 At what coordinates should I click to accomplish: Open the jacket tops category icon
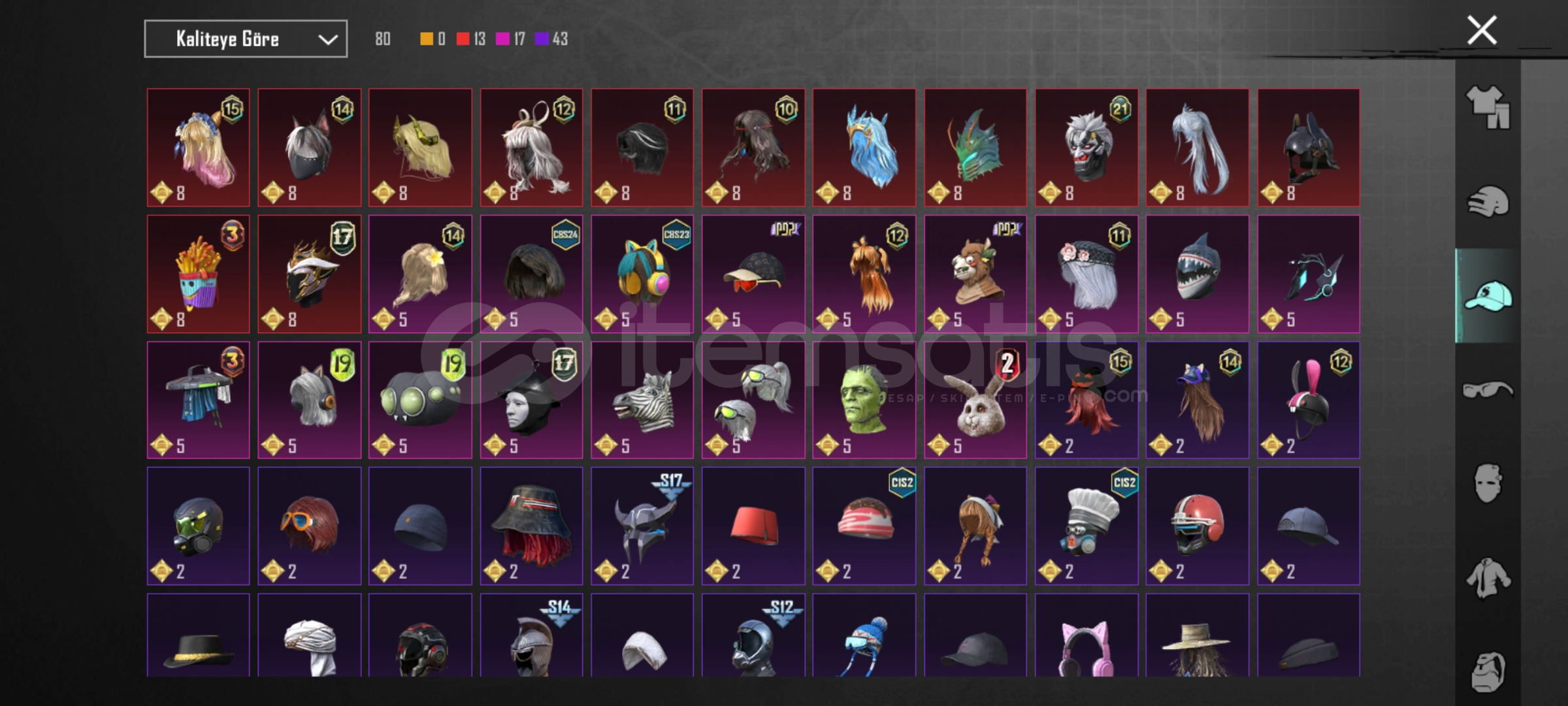click(1488, 578)
